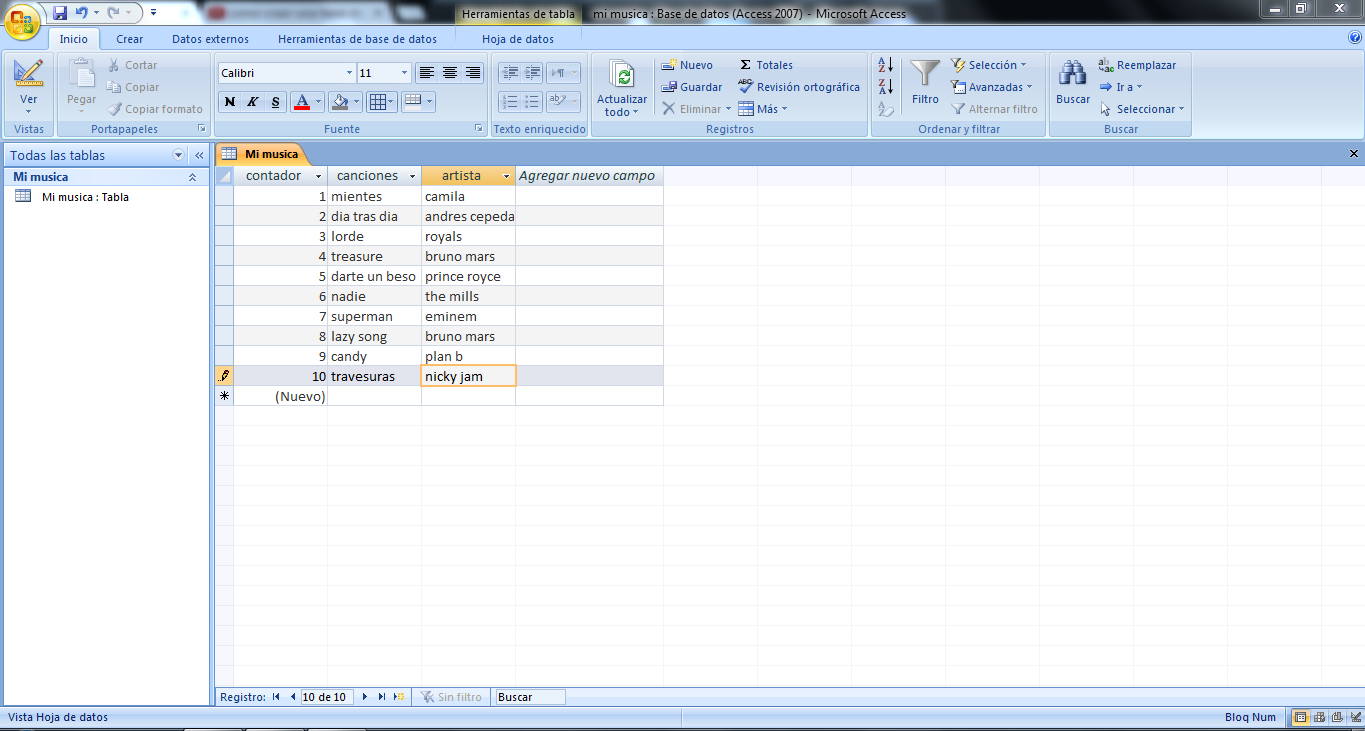Align text left

pos(427,73)
